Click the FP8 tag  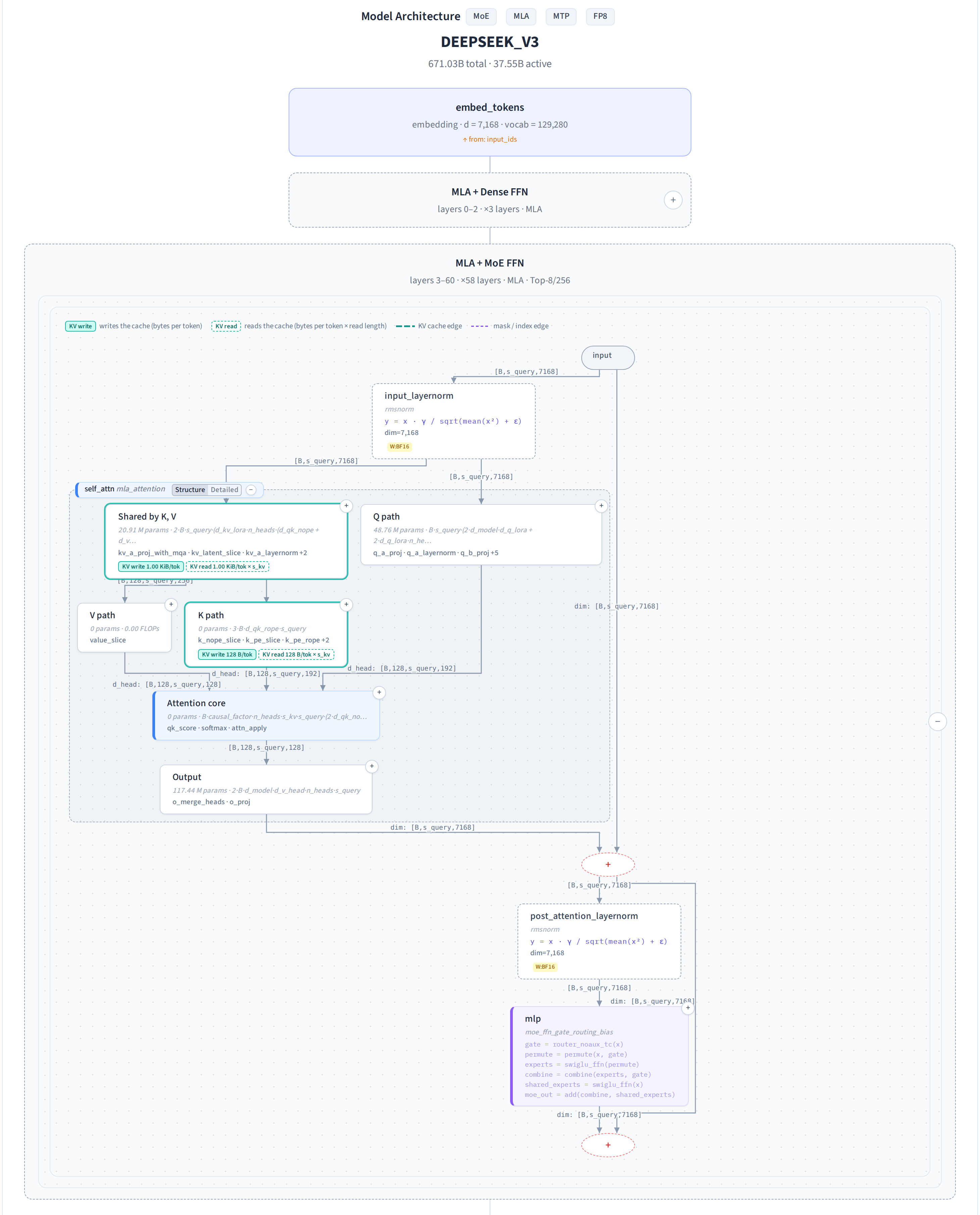(x=600, y=16)
